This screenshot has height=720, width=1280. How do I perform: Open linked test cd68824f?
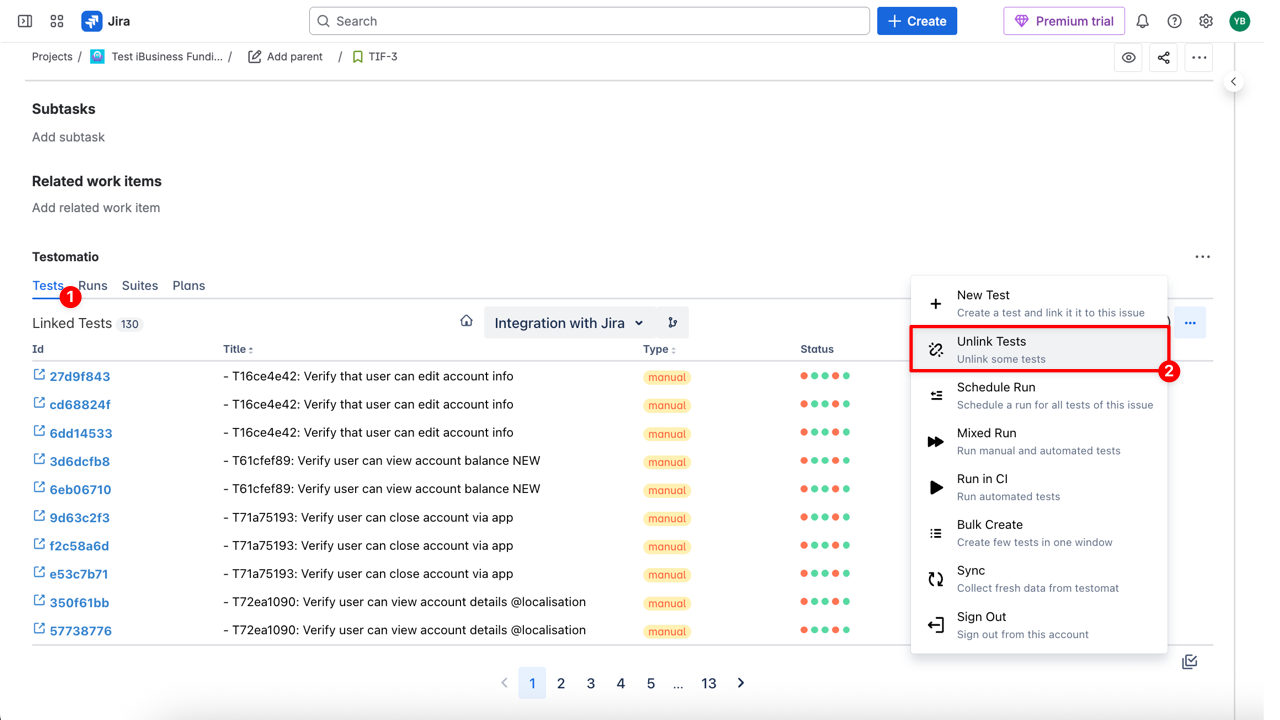80,405
